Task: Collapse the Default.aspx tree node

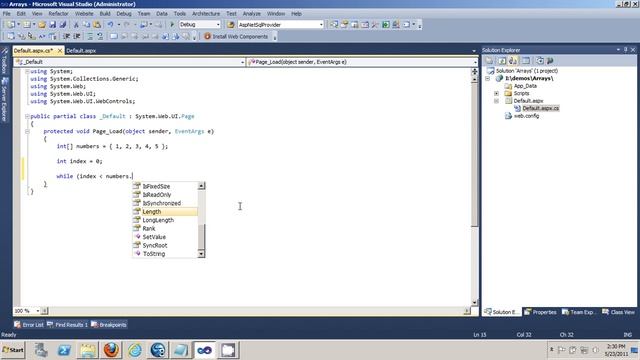Action: coord(496,101)
